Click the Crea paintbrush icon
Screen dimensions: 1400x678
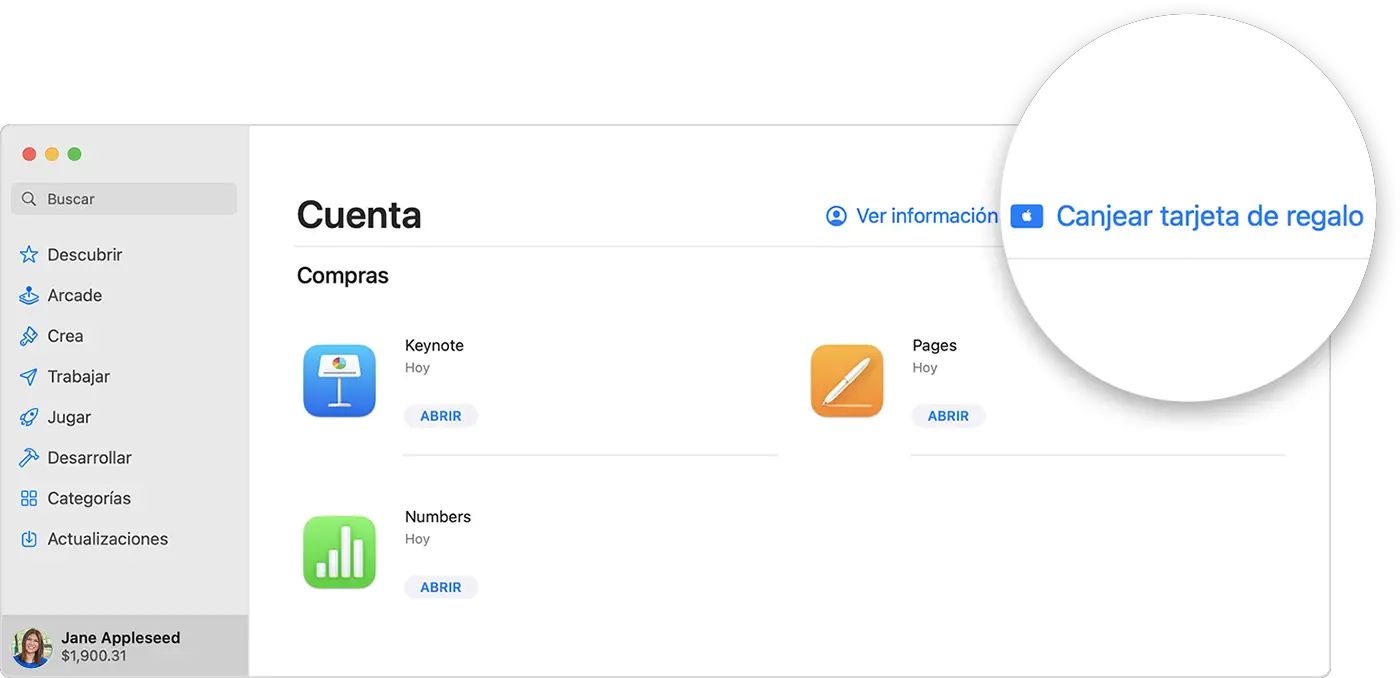click(29, 336)
